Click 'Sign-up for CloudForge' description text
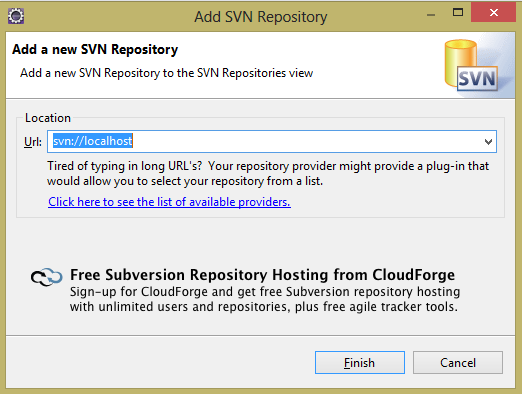 pos(265,299)
